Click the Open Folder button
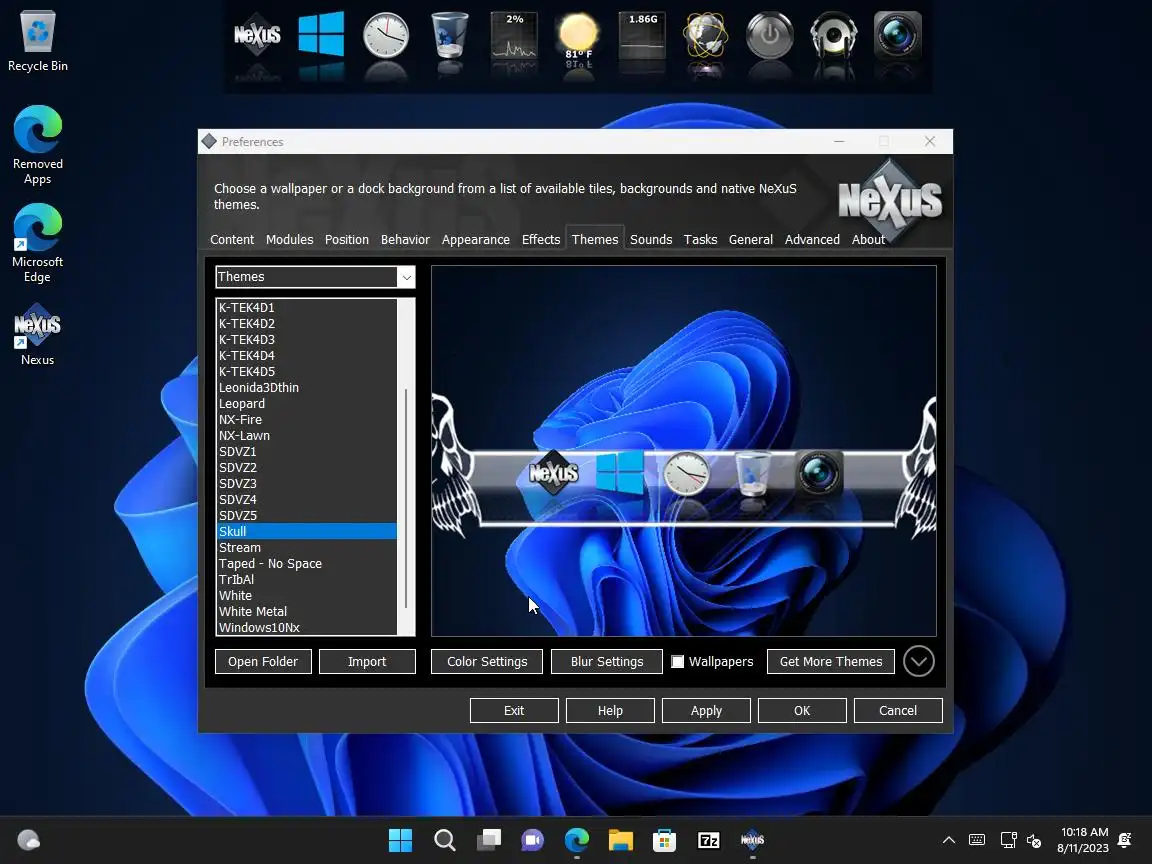The height and width of the screenshot is (864, 1152). pos(263,661)
